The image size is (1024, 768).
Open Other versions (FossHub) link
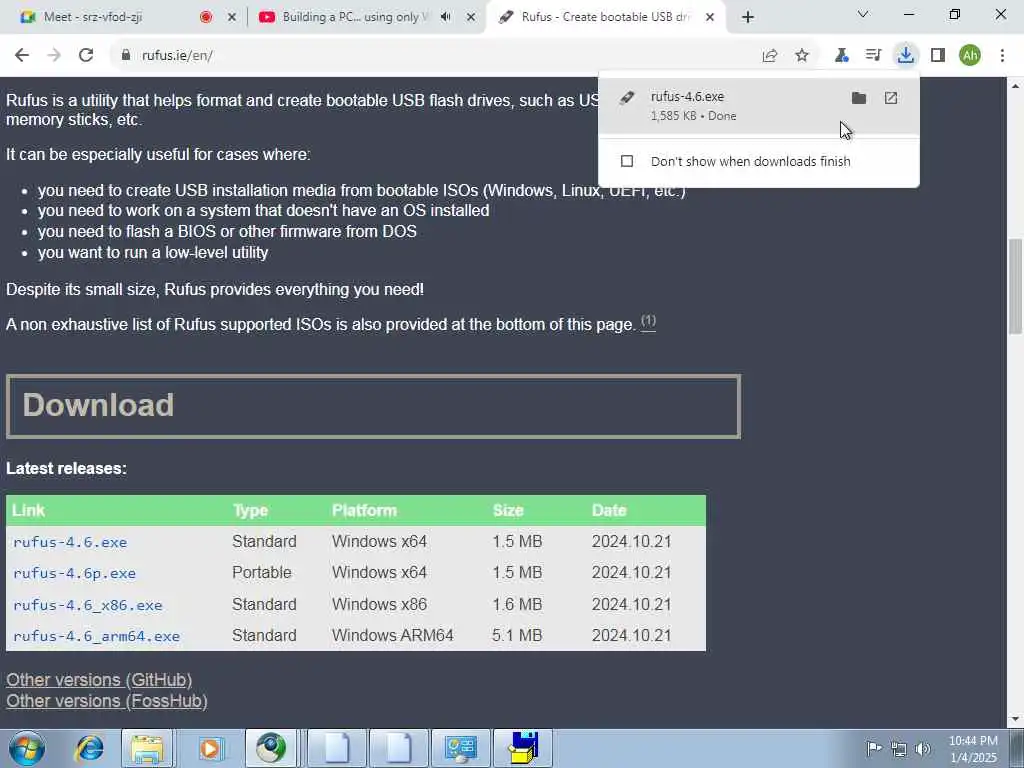tap(107, 701)
